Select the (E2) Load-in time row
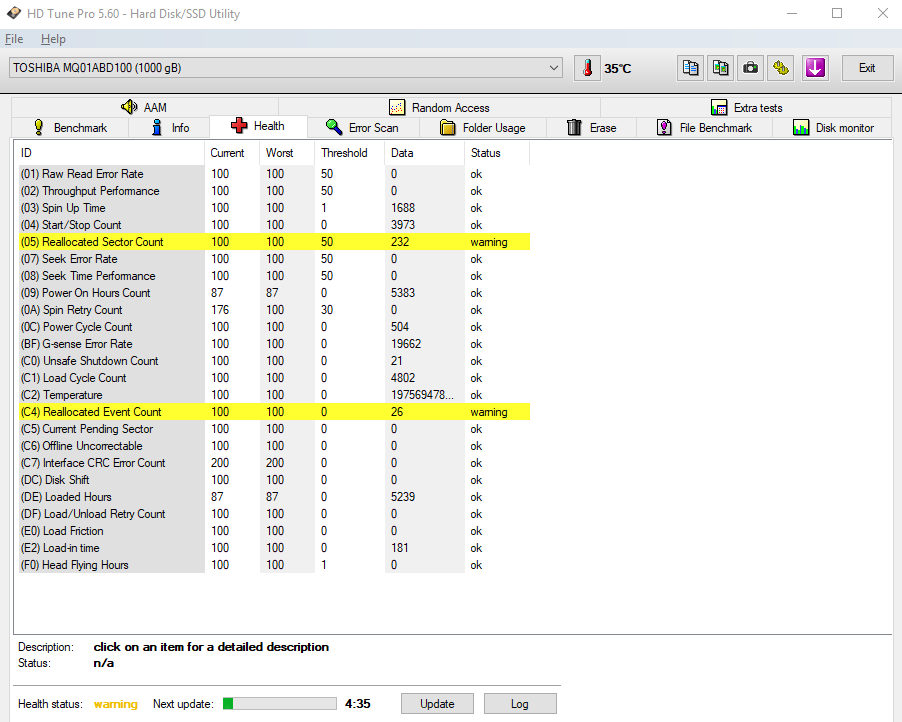 [x=274, y=548]
